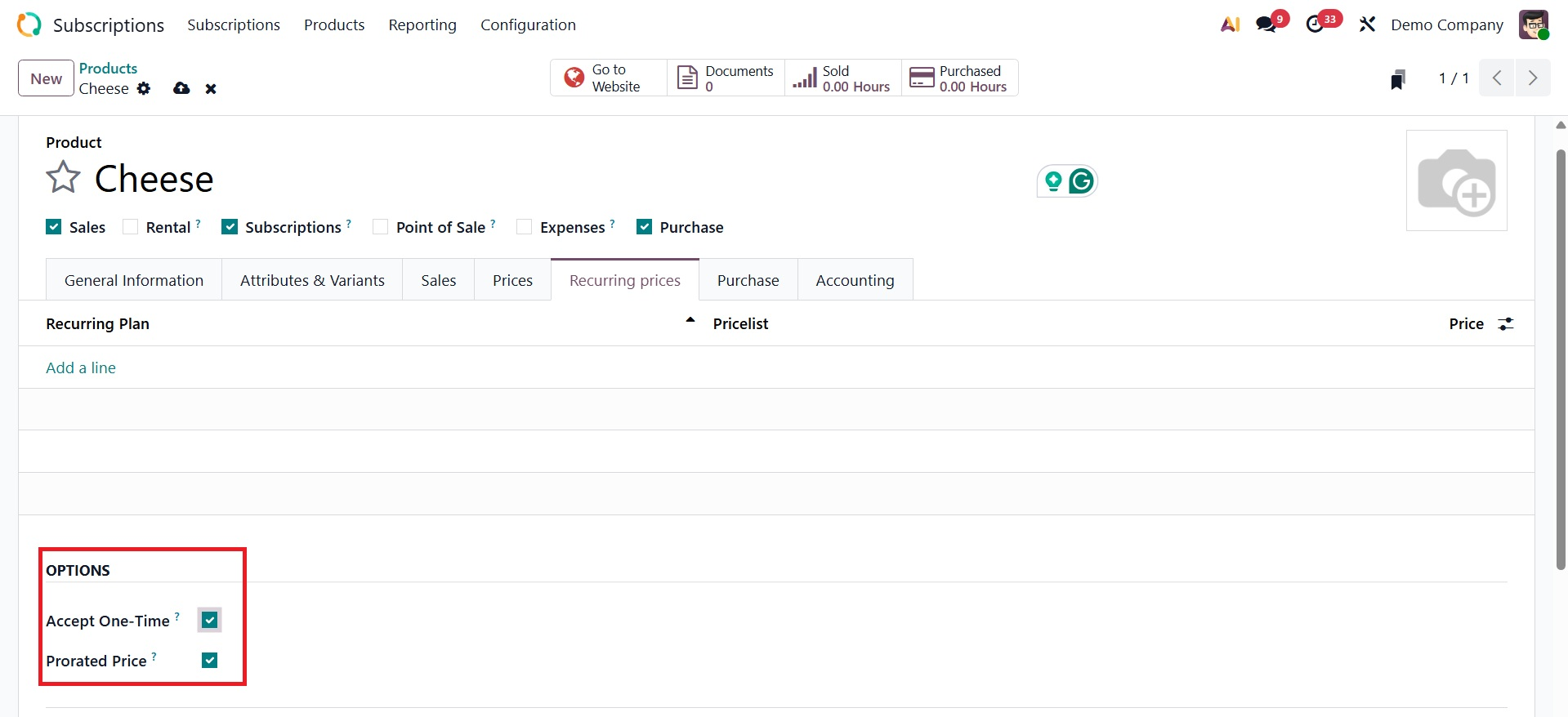This screenshot has height=717, width=1568.
Task: Uncheck the Accept One-Time option
Action: coord(210,620)
